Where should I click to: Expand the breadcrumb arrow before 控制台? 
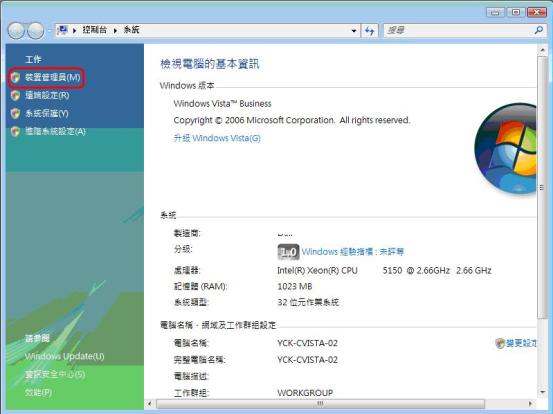[x=74, y=30]
